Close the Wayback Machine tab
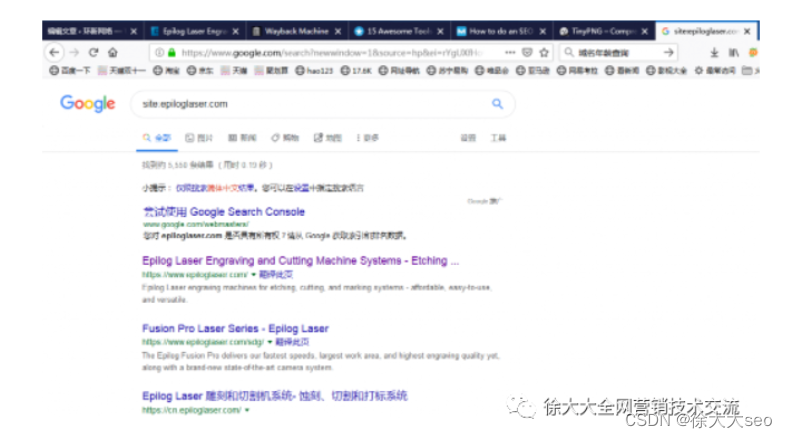 click(338, 31)
